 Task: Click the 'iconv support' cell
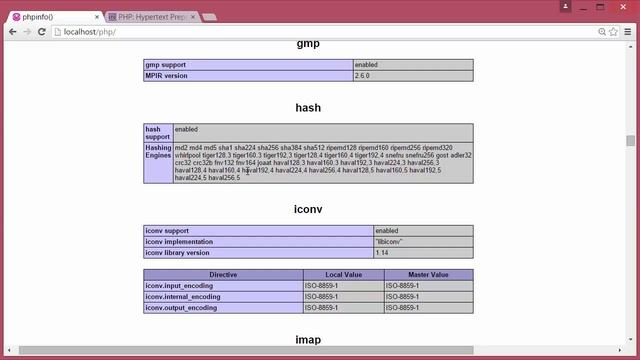[x=258, y=231]
